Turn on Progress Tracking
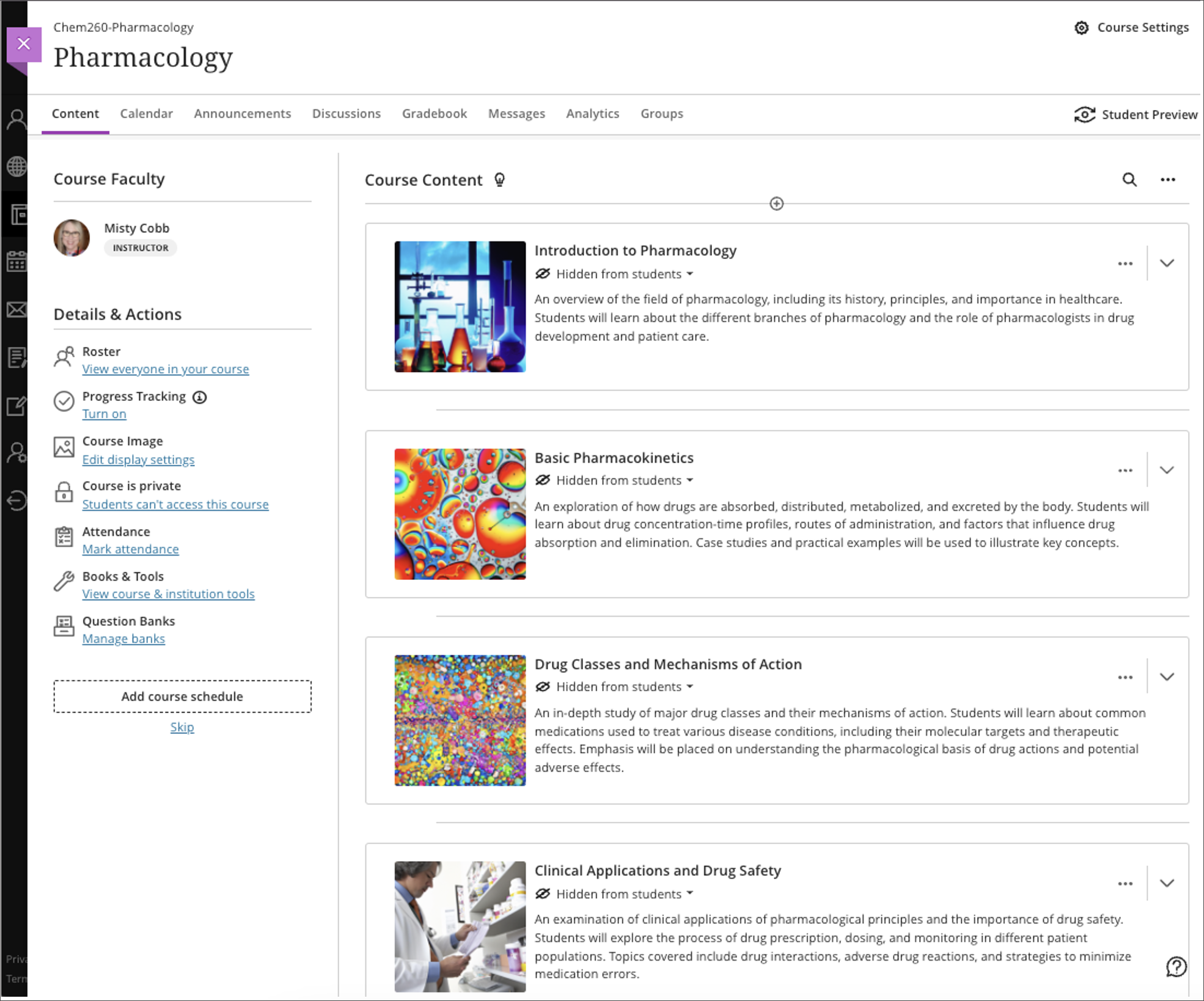 tap(104, 414)
